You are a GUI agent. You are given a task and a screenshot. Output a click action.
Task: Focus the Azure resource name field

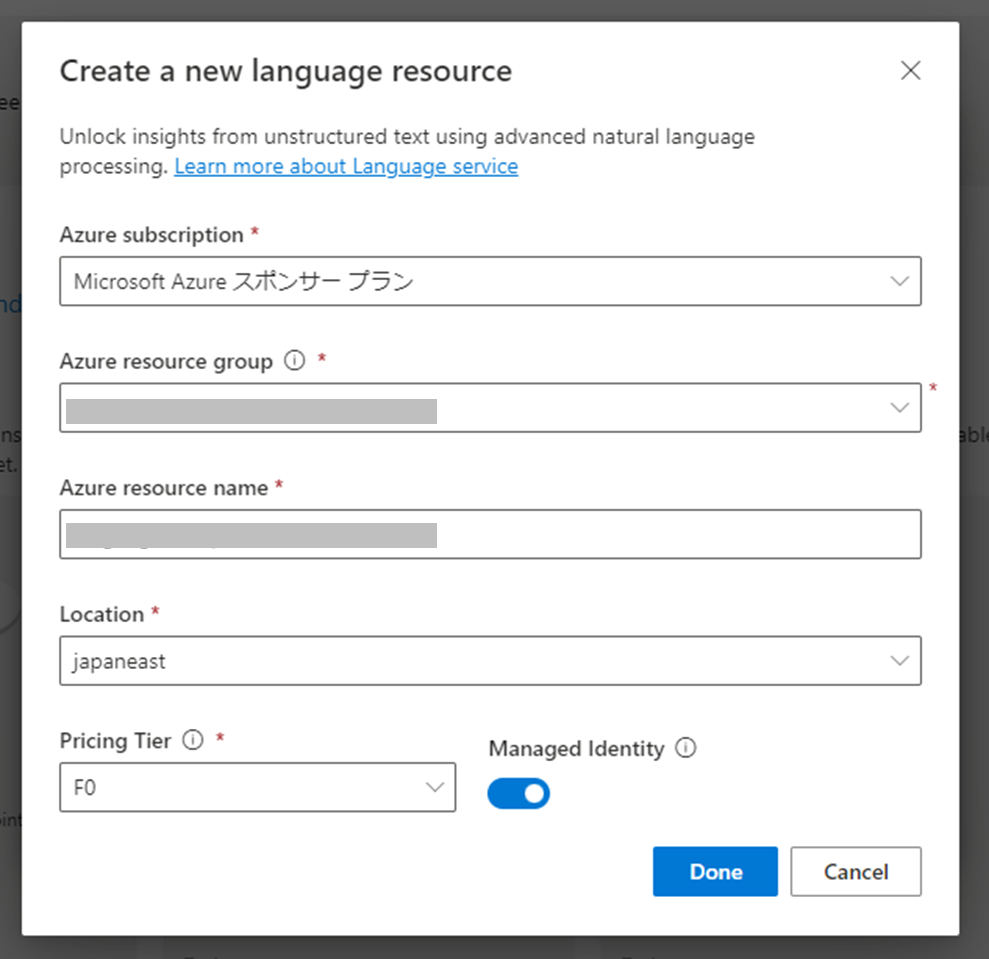tap(490, 534)
